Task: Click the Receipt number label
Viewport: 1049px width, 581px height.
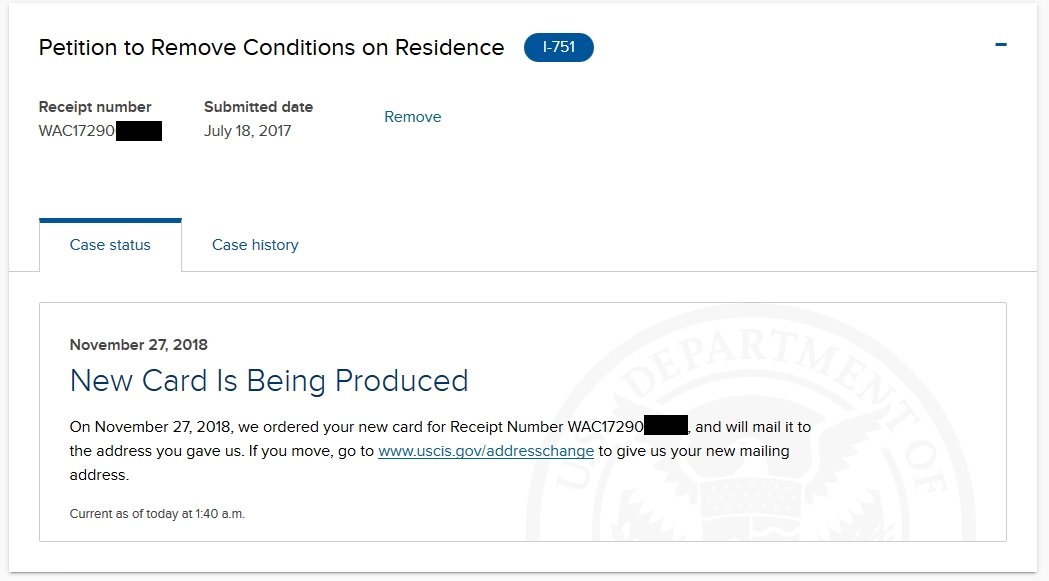Action: 95,107
